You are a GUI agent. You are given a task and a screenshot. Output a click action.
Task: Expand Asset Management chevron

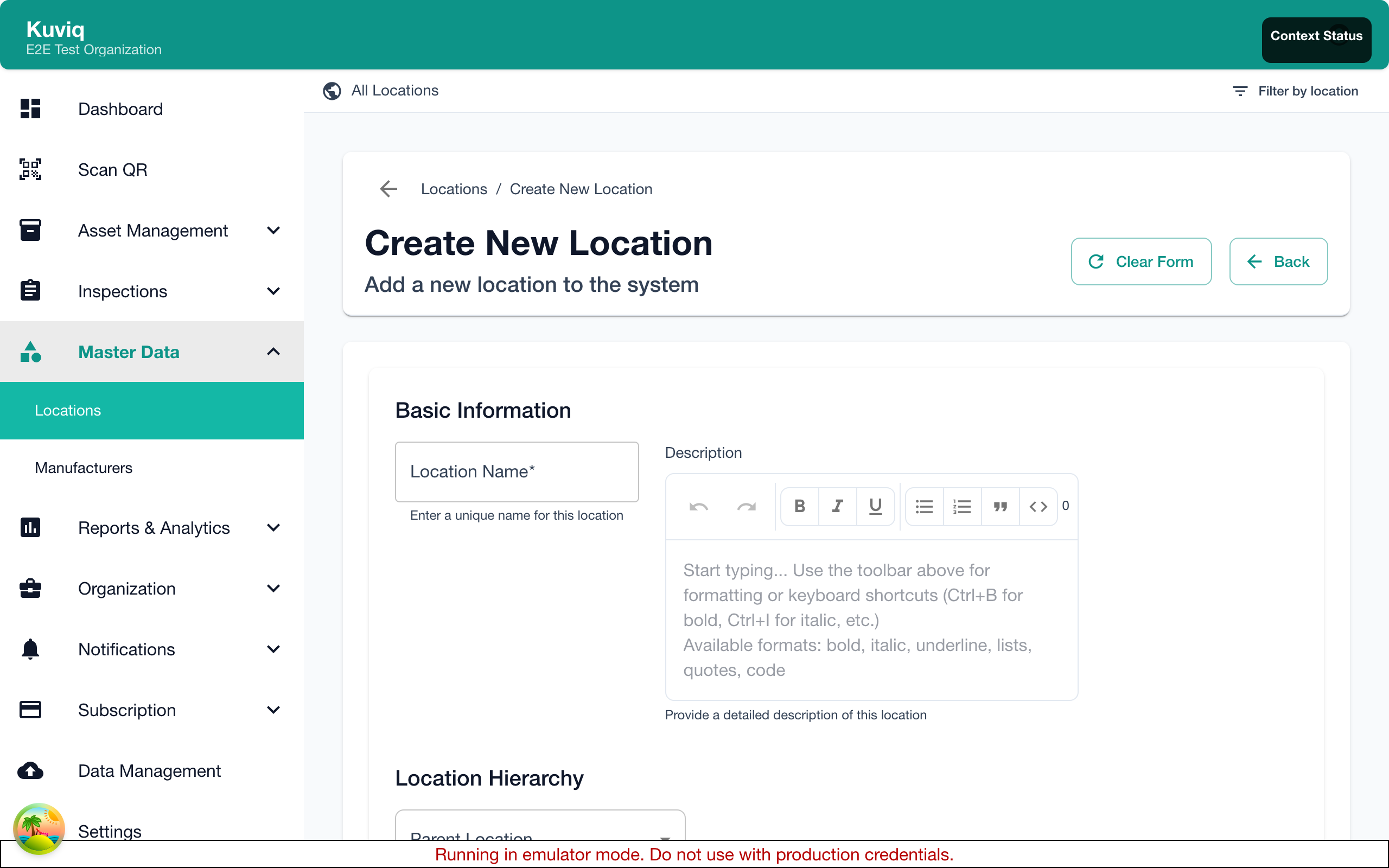[x=274, y=230]
